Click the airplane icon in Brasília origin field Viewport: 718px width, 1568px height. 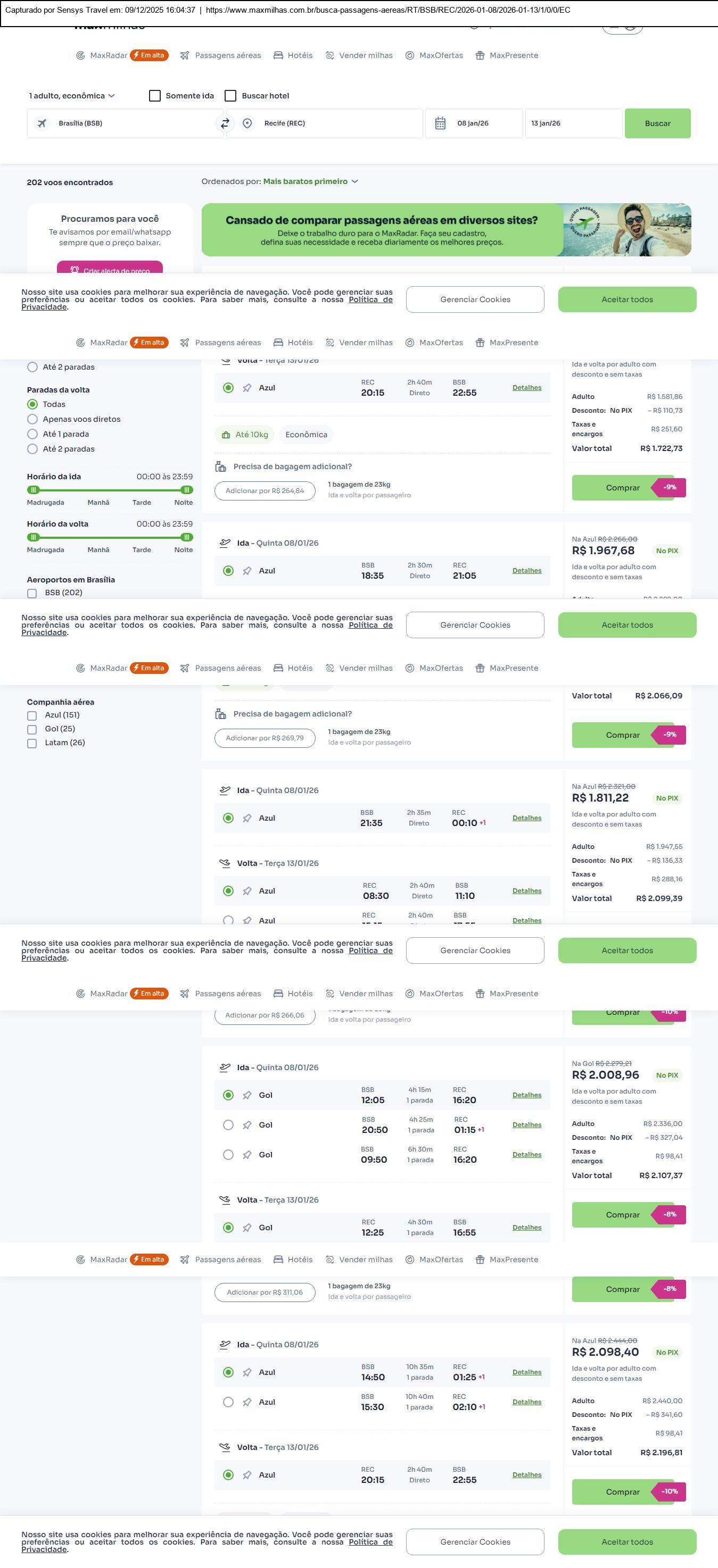coord(42,123)
